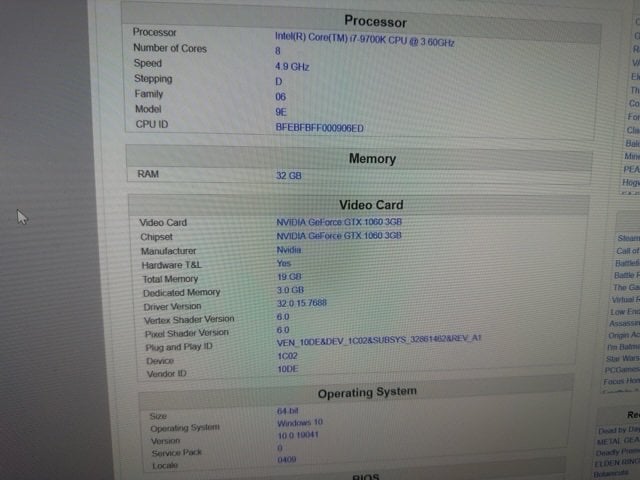Click the Number of Cores label
This screenshot has width=640, height=480.
tap(170, 48)
